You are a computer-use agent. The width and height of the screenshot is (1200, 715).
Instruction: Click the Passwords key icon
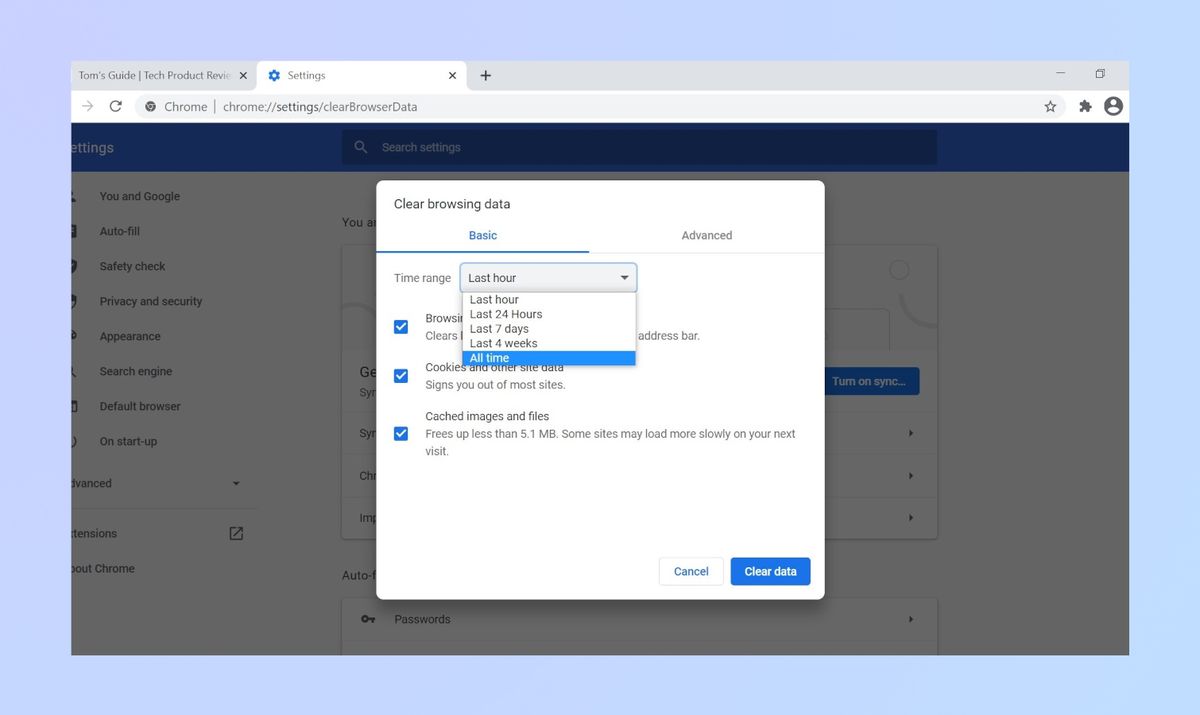click(368, 619)
